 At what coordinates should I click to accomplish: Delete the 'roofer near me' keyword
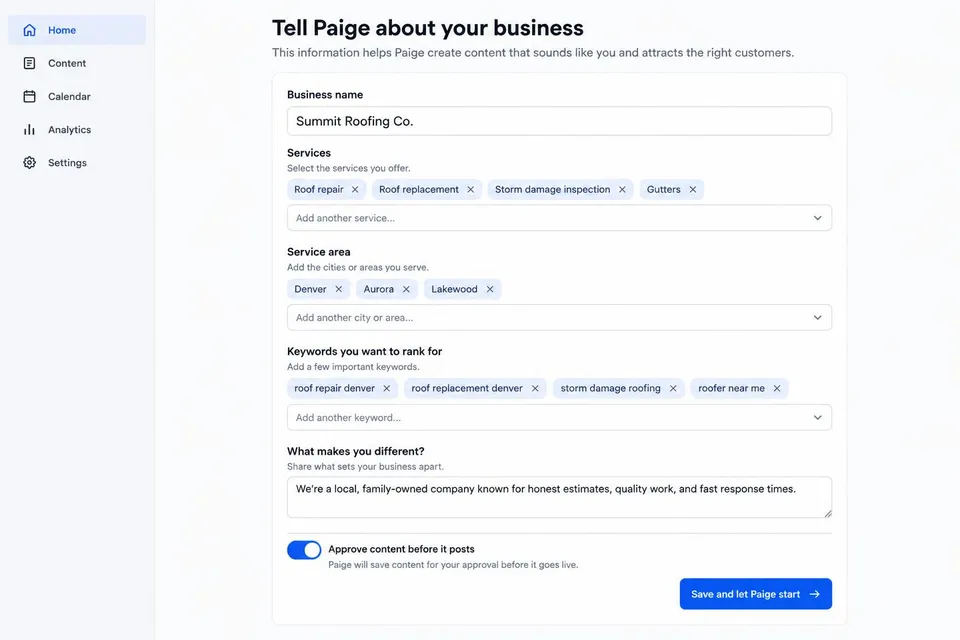click(777, 388)
